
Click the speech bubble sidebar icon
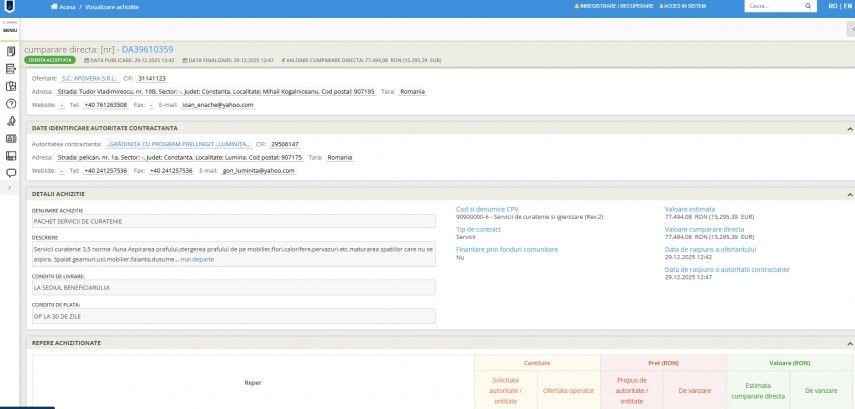pos(10,173)
